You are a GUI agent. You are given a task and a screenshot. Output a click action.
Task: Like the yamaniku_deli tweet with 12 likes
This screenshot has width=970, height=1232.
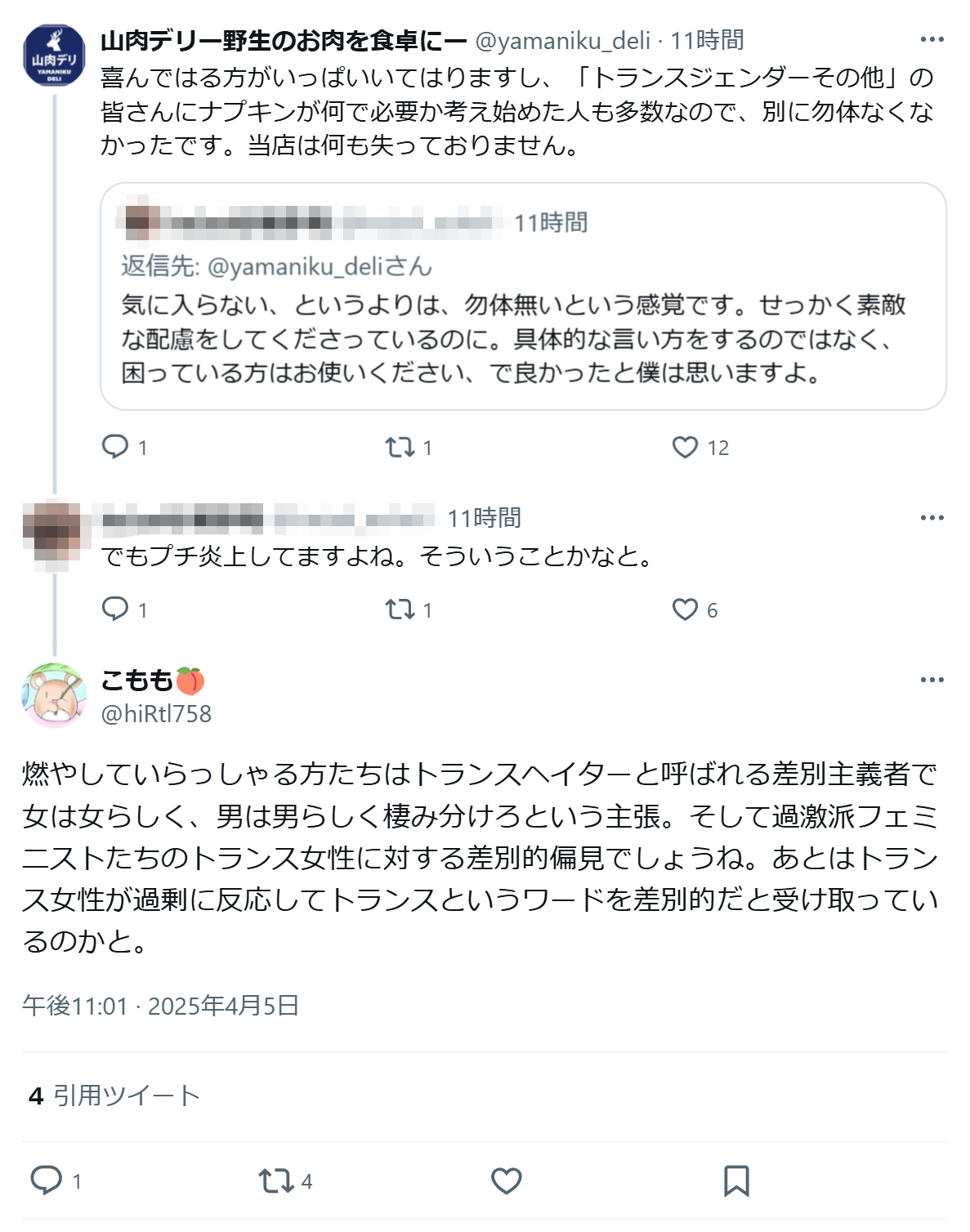pos(685,447)
